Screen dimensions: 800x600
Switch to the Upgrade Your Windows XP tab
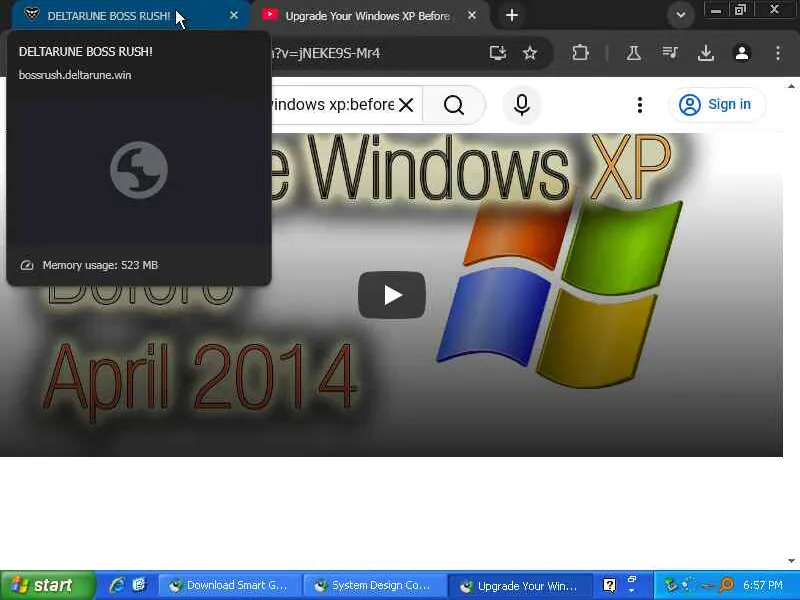pyautogui.click(x=367, y=16)
